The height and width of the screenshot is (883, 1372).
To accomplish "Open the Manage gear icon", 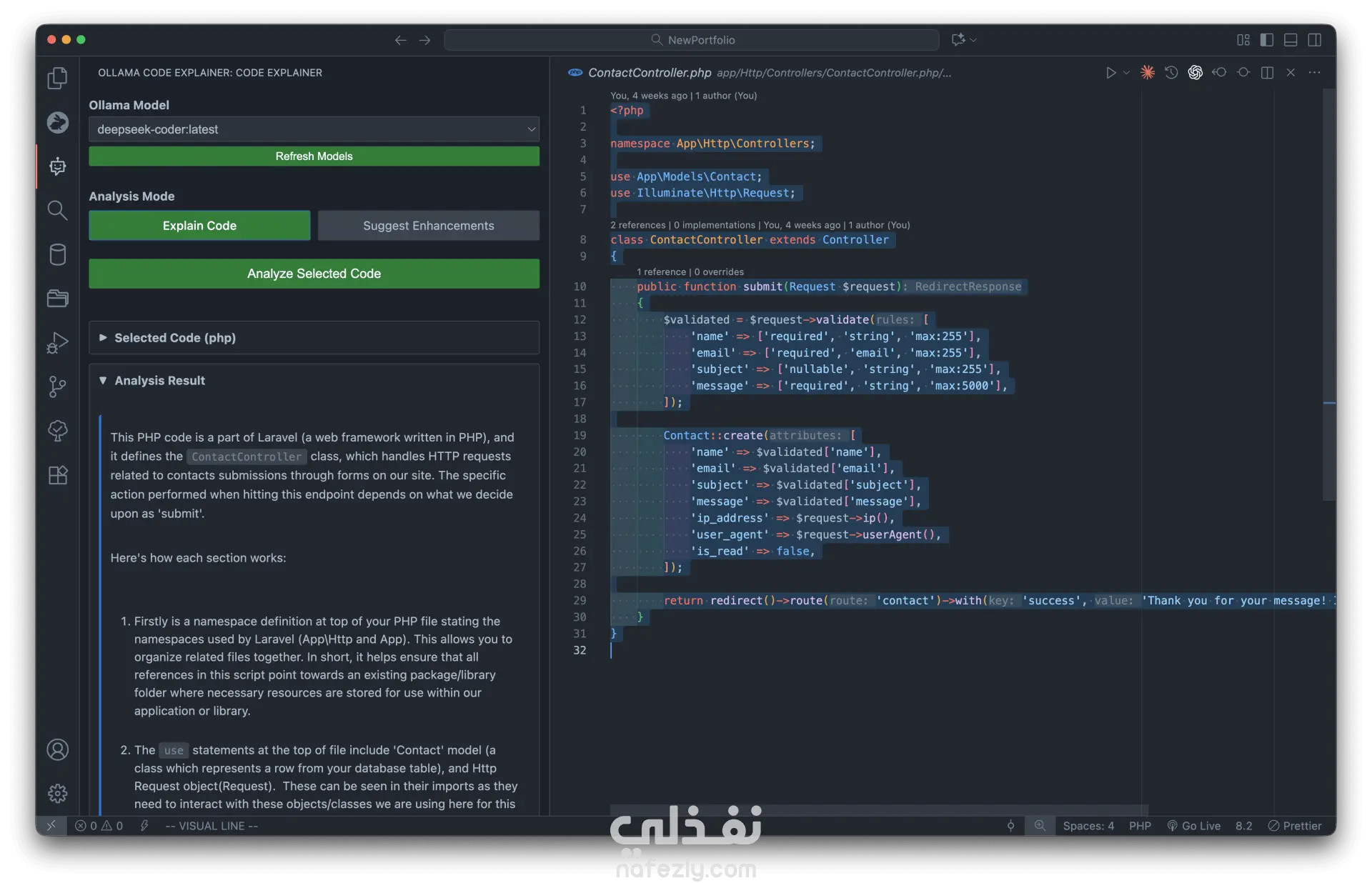I will tap(57, 793).
